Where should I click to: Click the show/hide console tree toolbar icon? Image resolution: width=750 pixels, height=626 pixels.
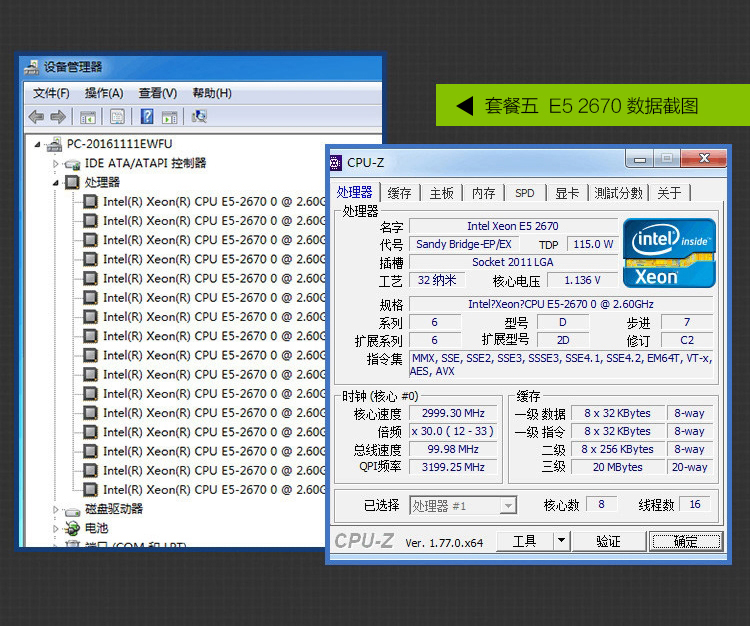88,117
